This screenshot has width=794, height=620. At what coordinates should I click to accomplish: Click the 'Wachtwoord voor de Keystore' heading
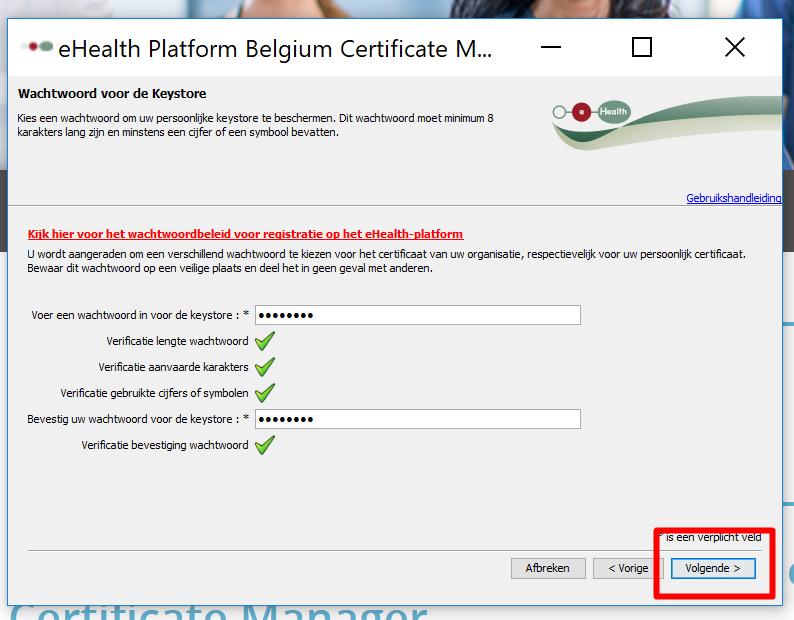[x=112, y=94]
